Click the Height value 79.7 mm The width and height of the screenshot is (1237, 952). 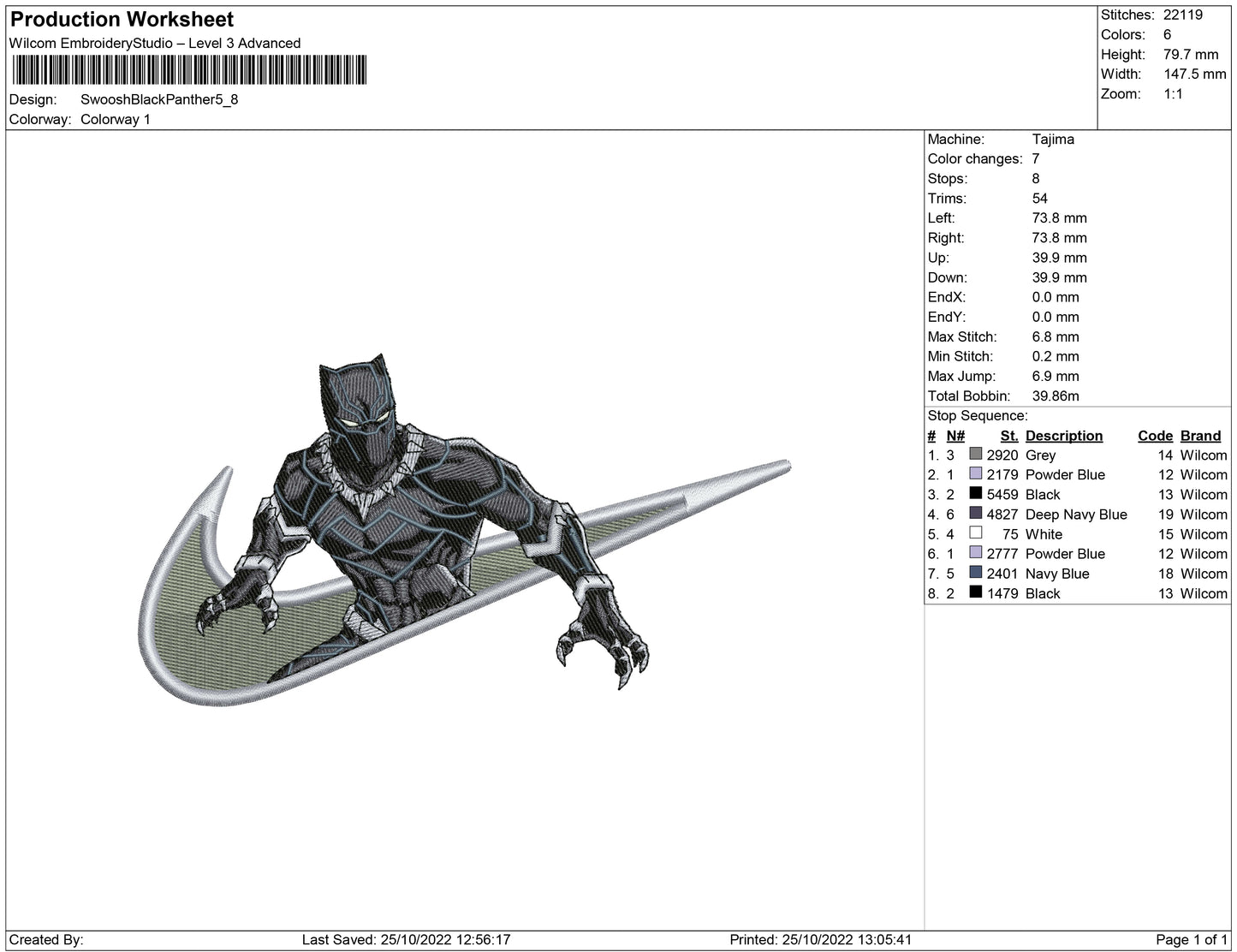[x=1191, y=54]
